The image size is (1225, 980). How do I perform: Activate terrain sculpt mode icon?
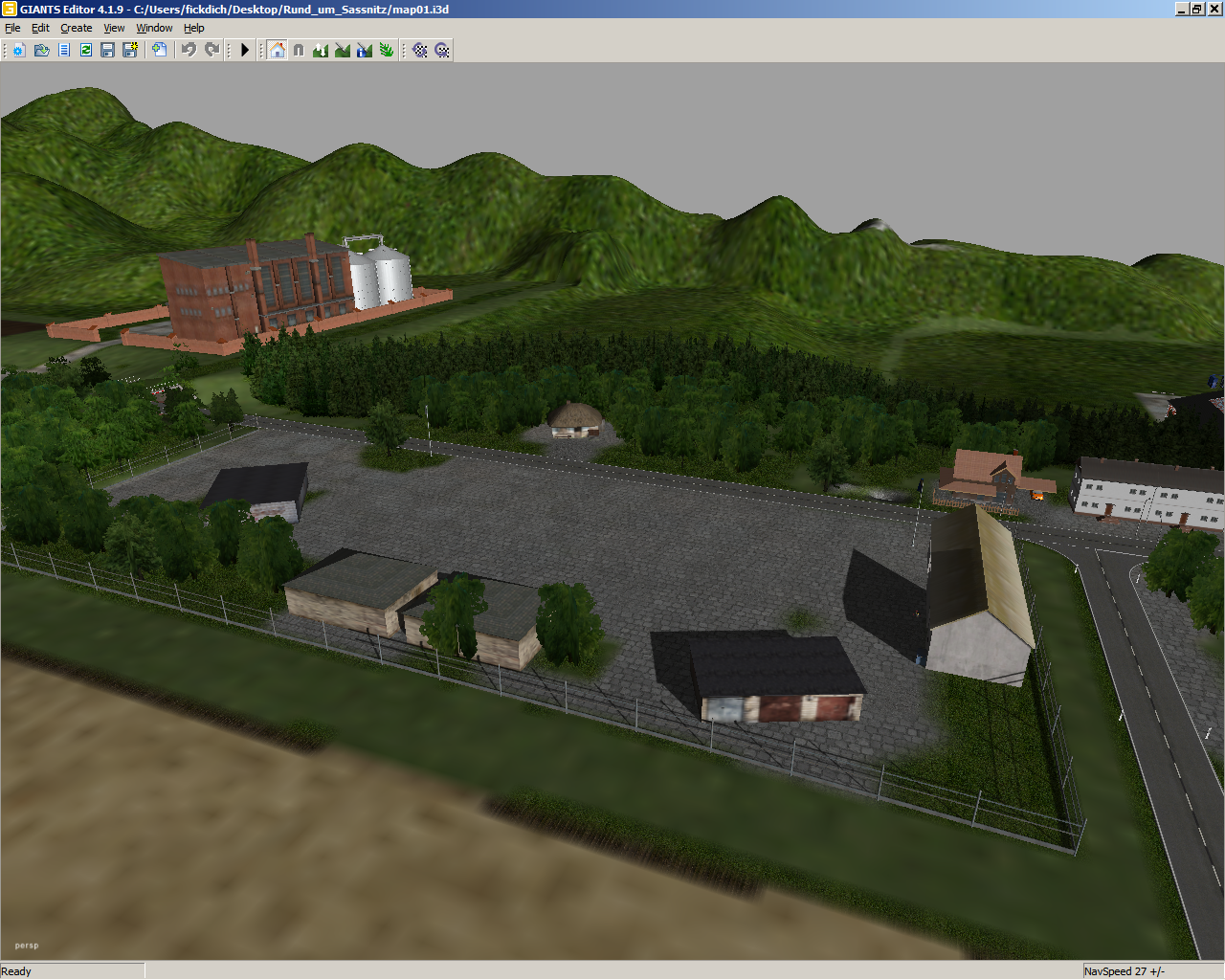pyautogui.click(x=321, y=50)
